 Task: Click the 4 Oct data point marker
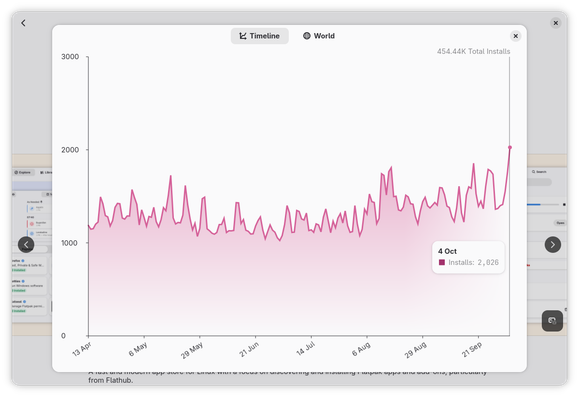point(510,147)
